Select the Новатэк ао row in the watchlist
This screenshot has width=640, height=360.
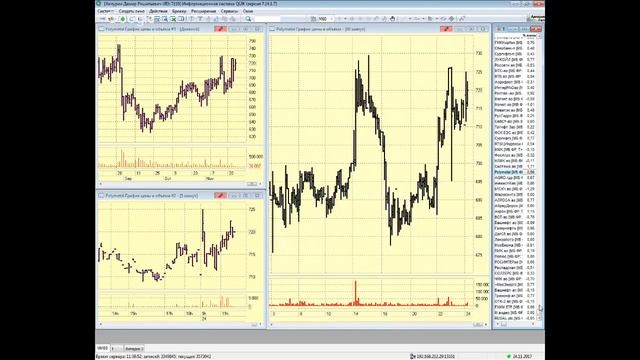tap(515, 110)
